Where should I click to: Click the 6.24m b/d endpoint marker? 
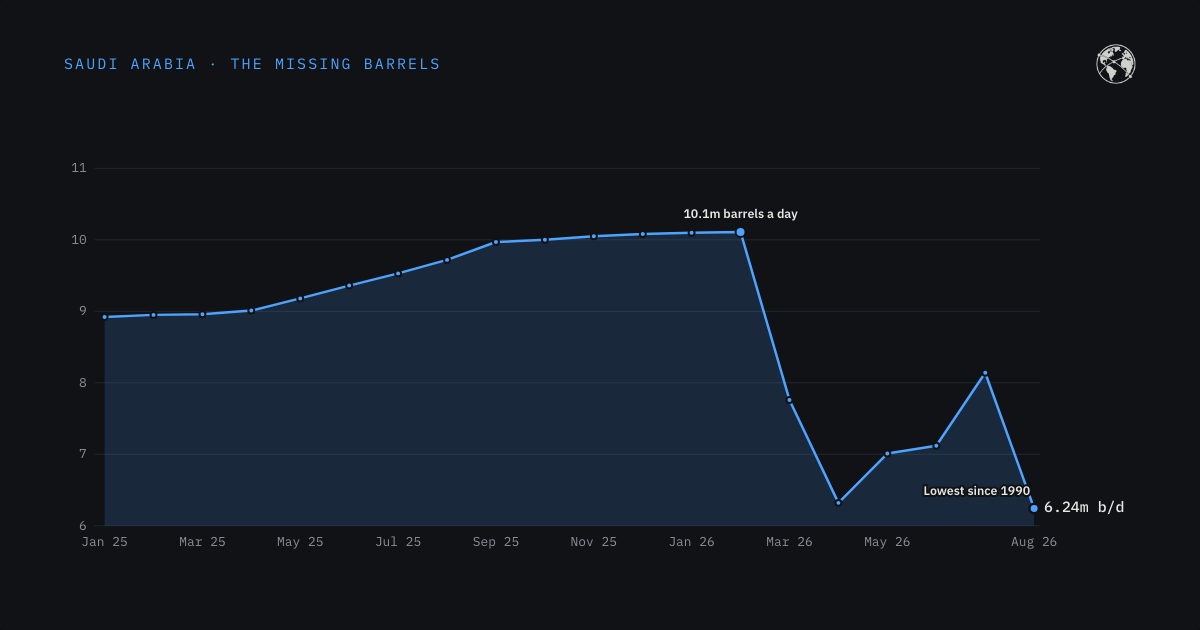(x=1034, y=508)
